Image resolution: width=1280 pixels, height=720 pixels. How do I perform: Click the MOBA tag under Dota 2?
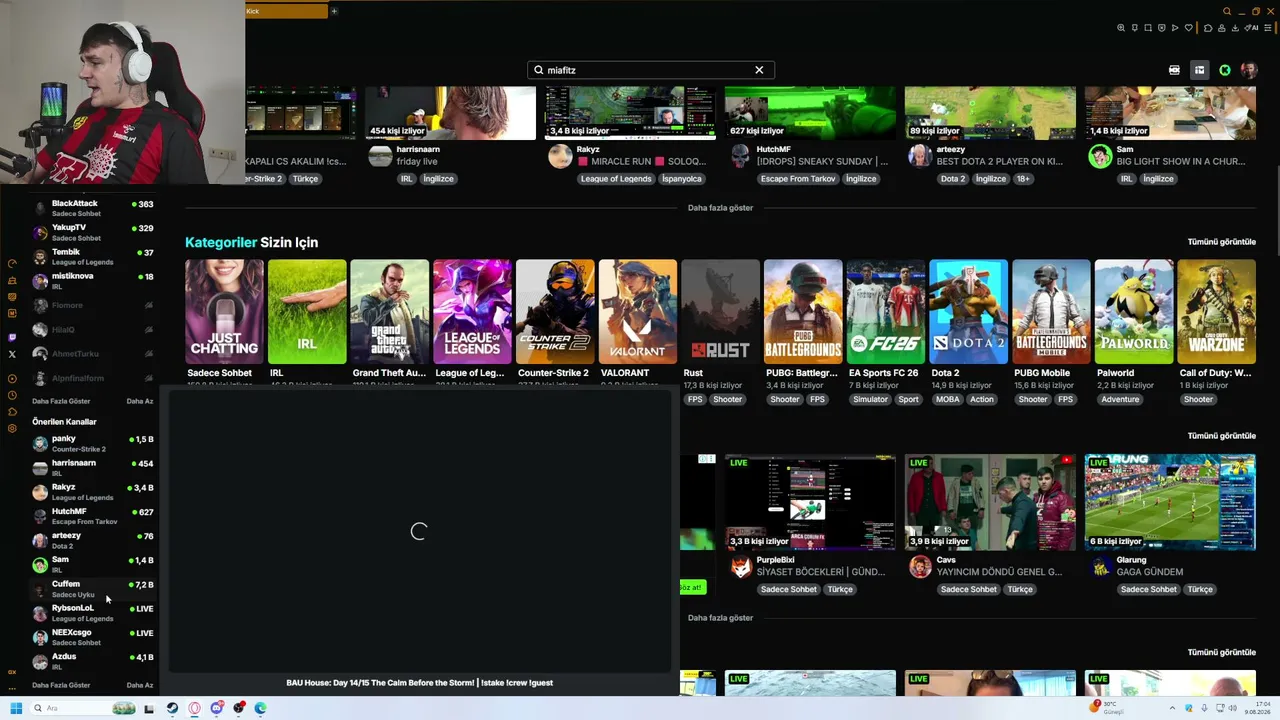(x=947, y=399)
